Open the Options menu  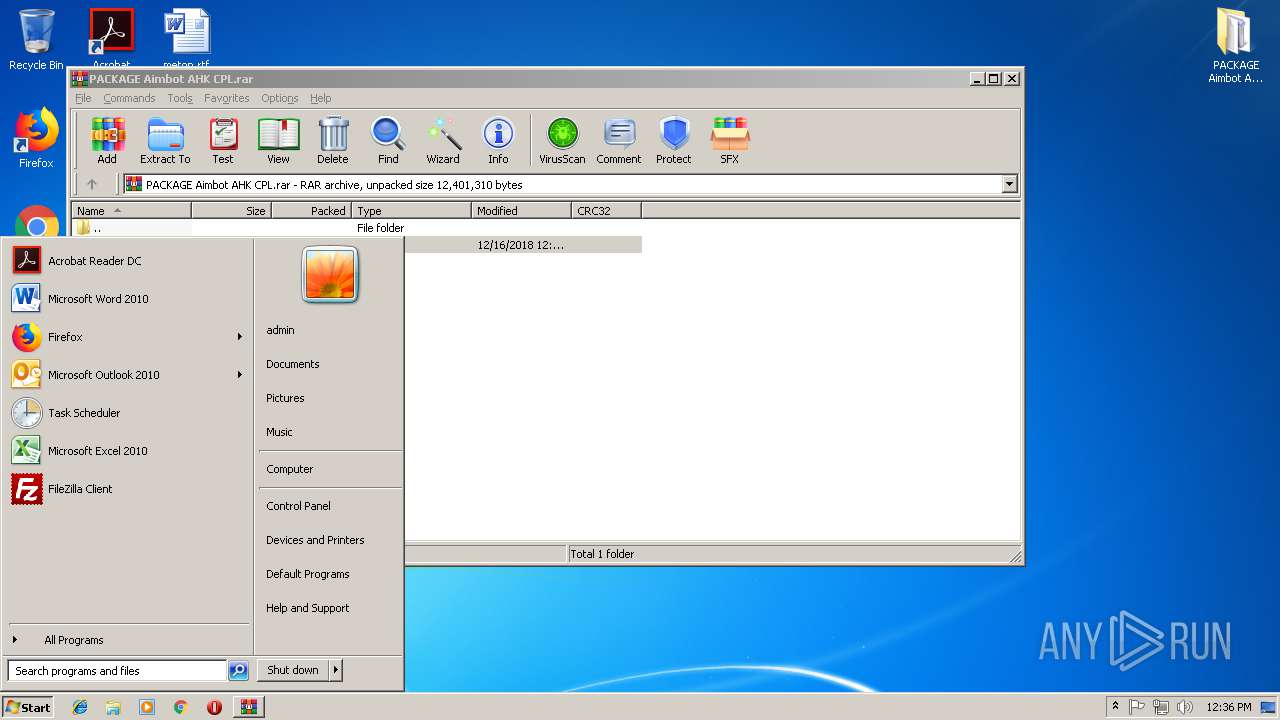coord(280,98)
